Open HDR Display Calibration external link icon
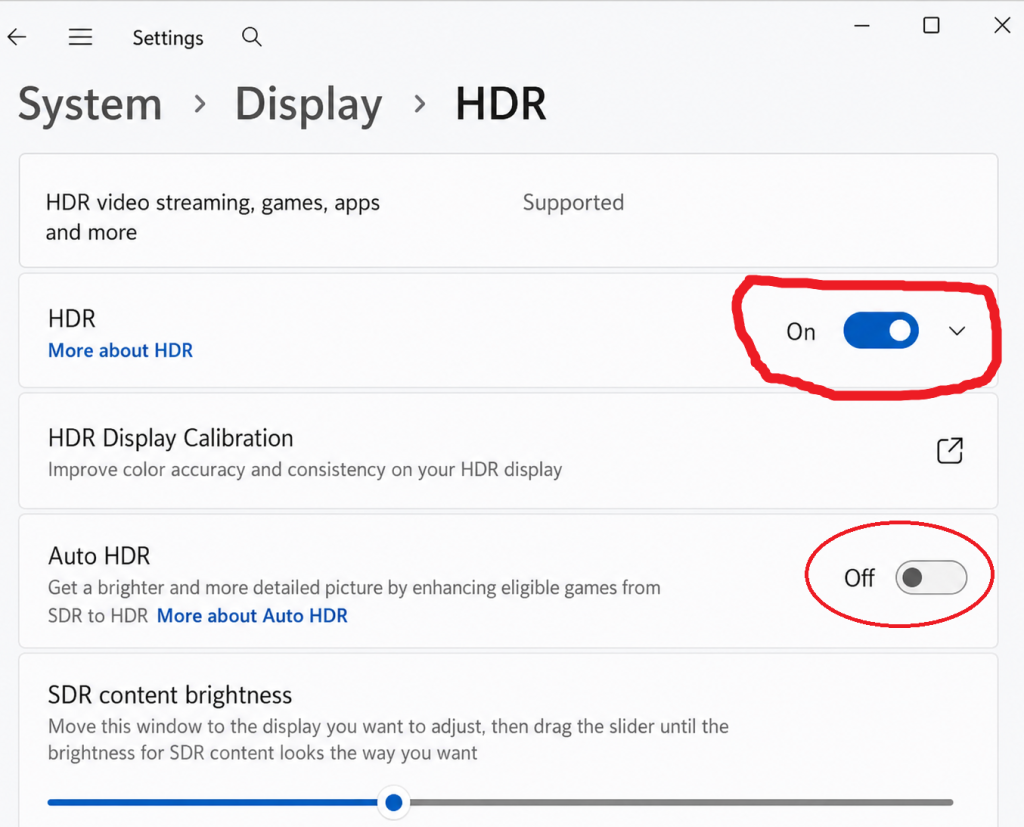1024x827 pixels. [950, 451]
